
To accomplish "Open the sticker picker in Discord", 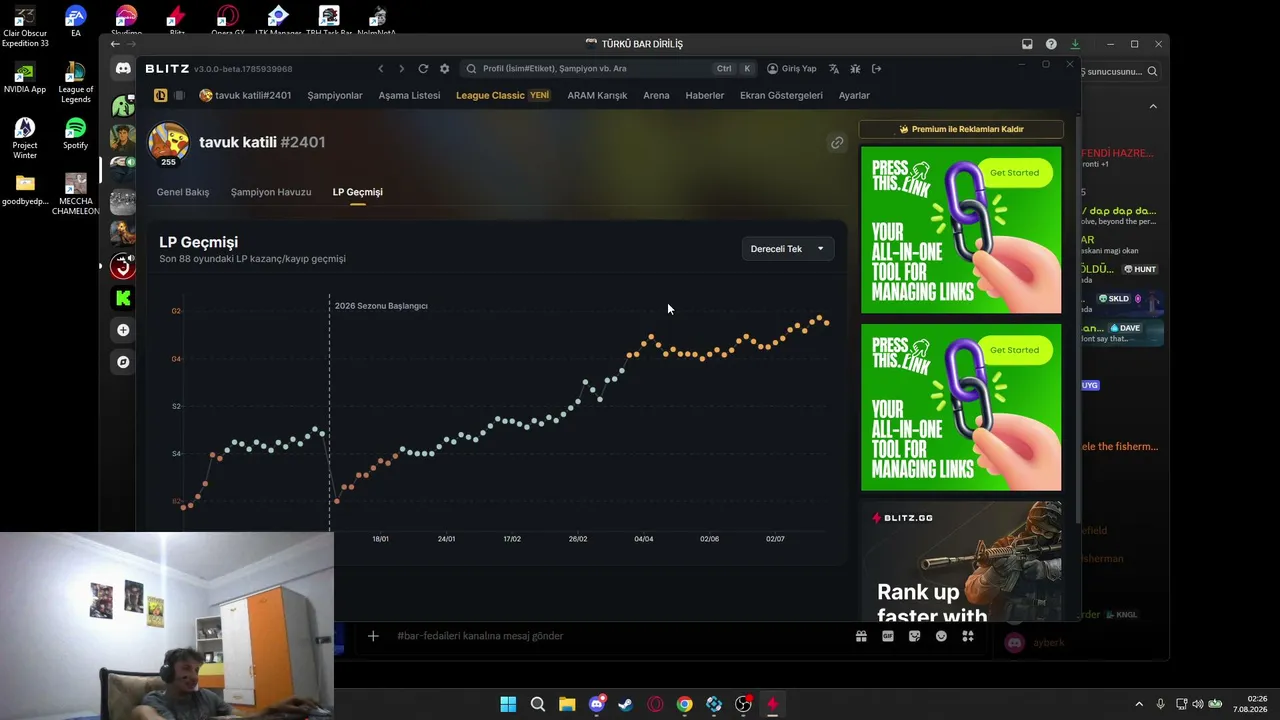I will point(914,636).
